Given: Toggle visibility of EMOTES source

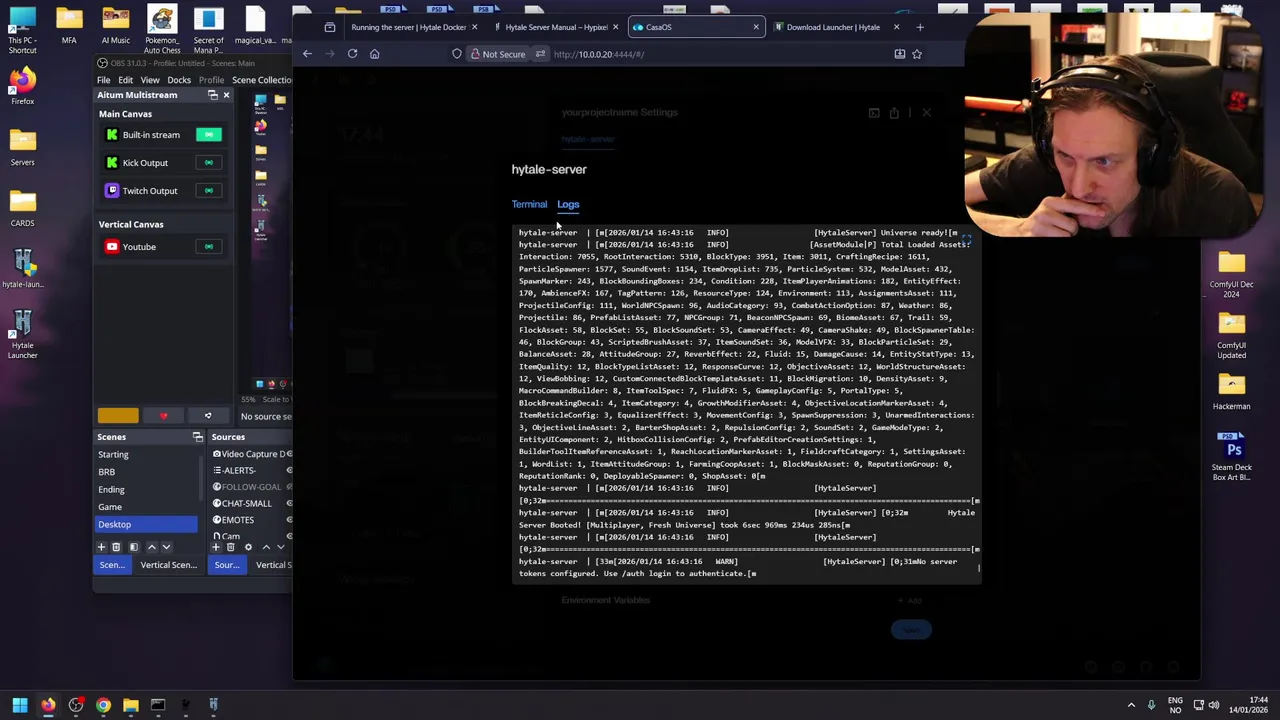Looking at the screenshot, I should (x=289, y=520).
